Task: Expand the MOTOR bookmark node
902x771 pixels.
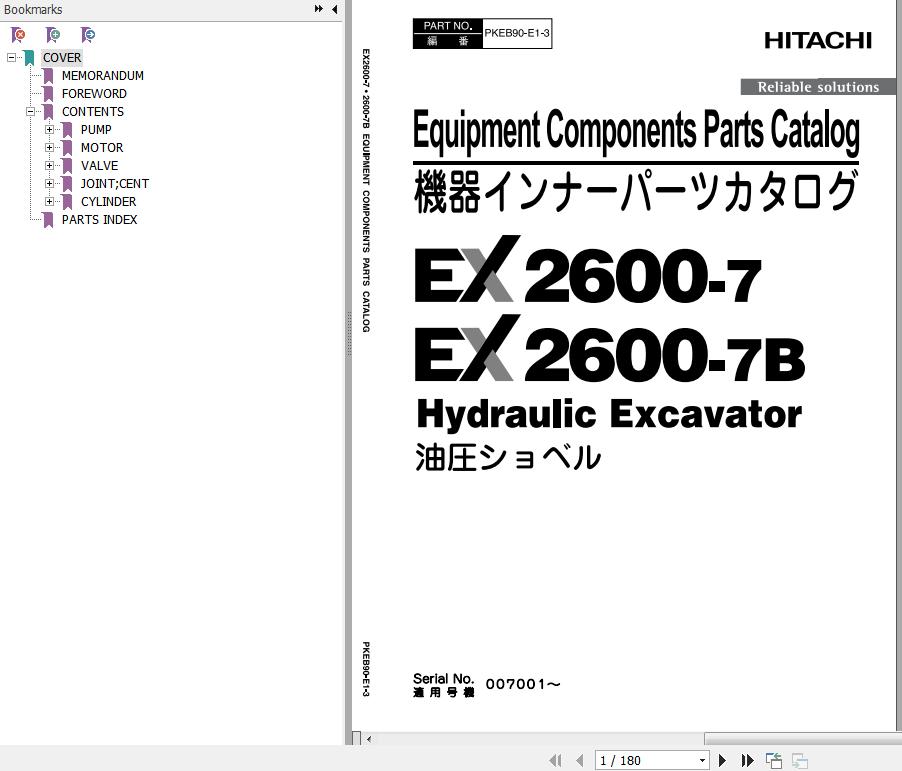Action: click(49, 147)
